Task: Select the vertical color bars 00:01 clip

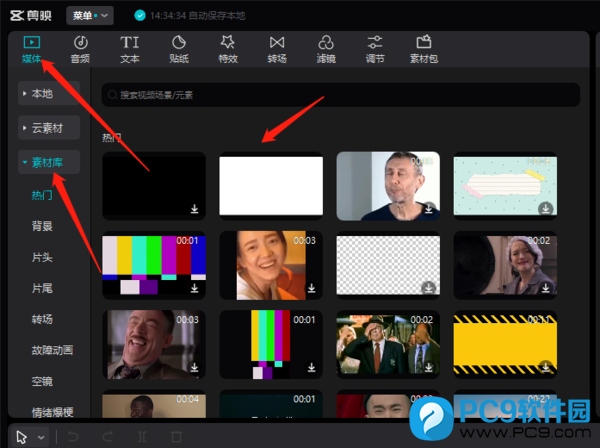Action: click(271, 344)
